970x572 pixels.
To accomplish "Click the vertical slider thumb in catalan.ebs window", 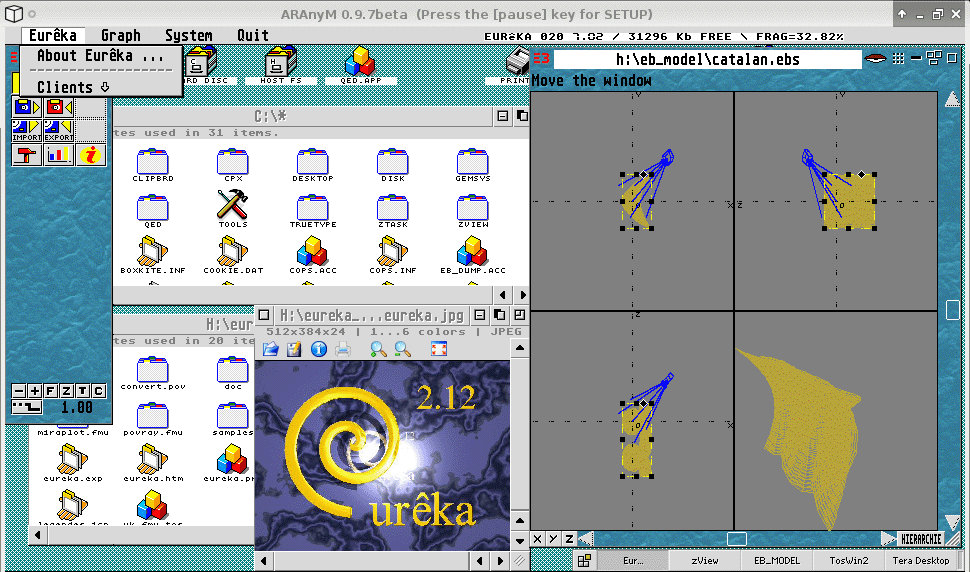I will [x=953, y=310].
